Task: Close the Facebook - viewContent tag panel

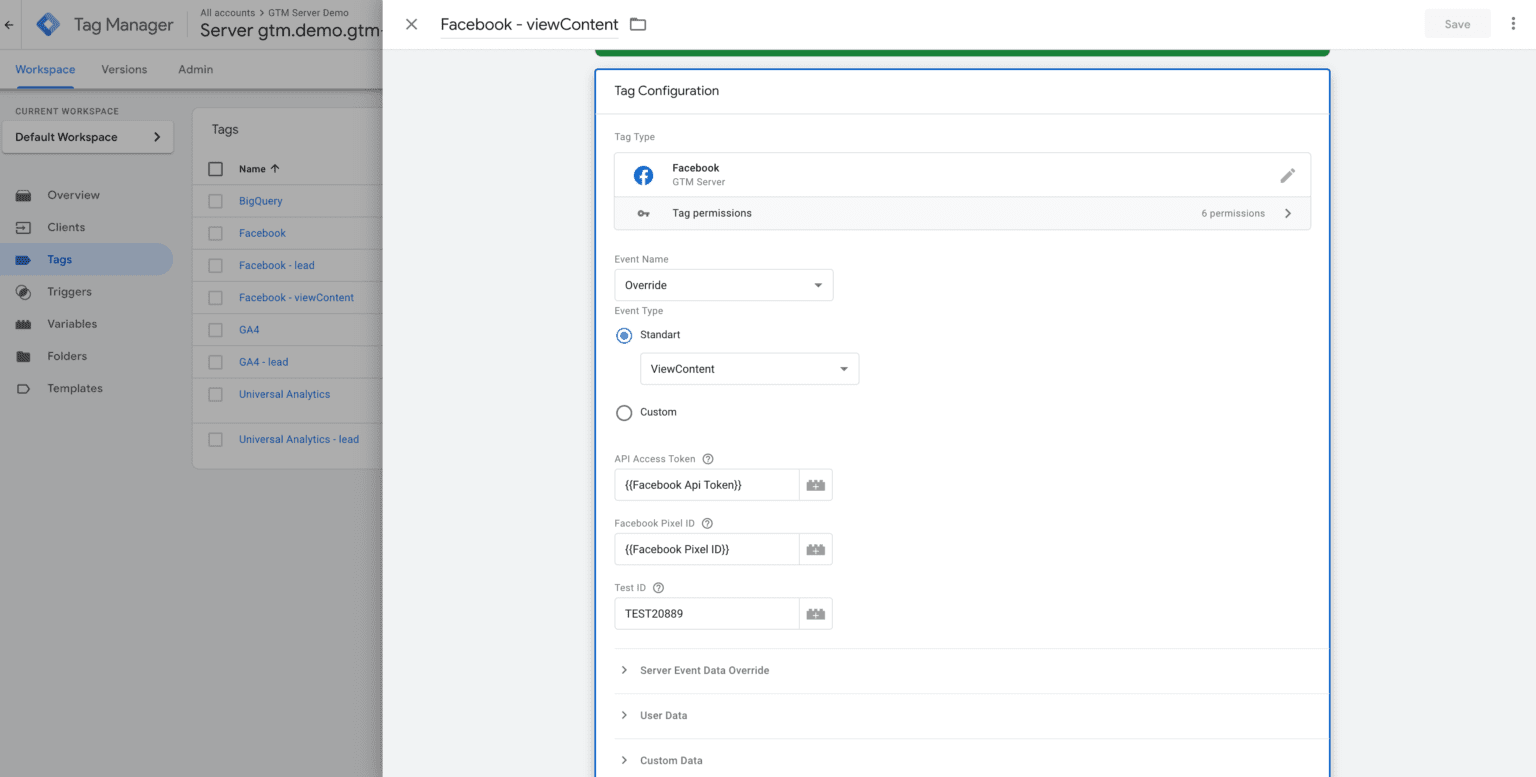Action: pyautogui.click(x=411, y=24)
